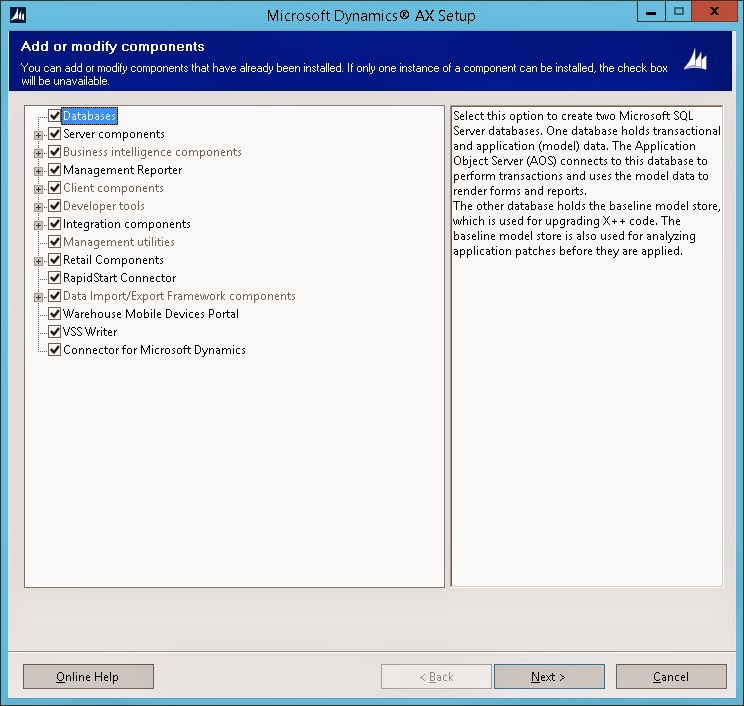Maximize the AX Setup window
Screen dimensions: 744x706
pos(679,11)
